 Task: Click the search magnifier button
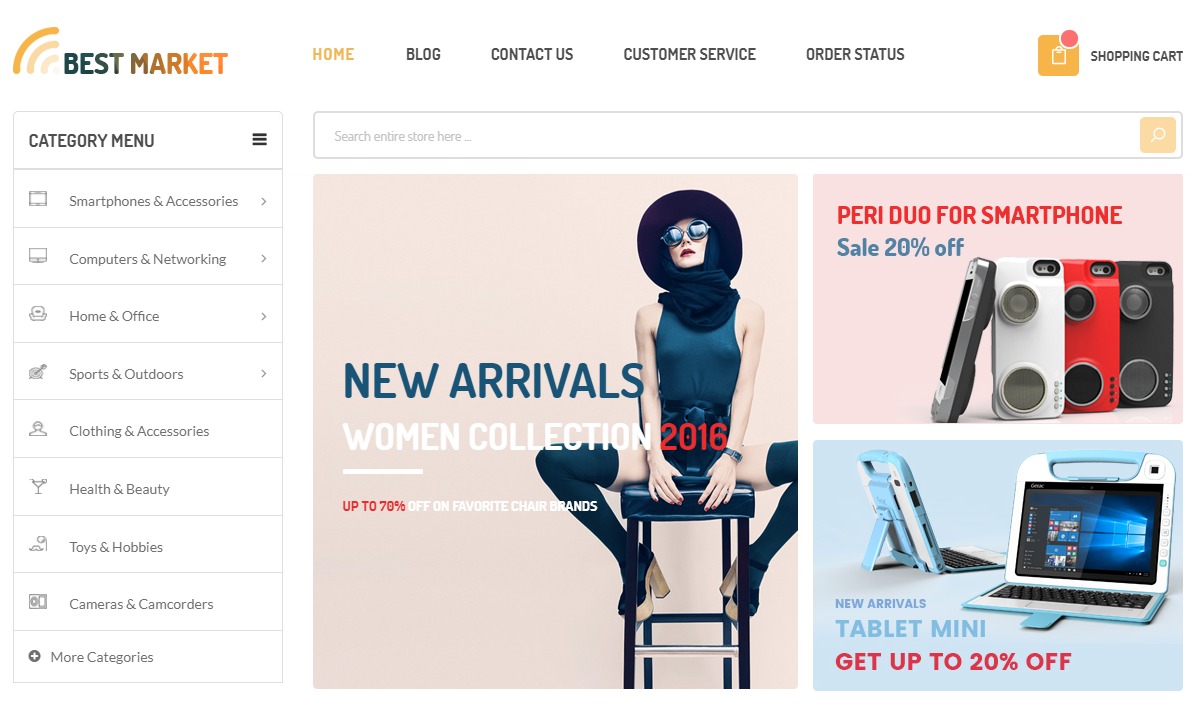pos(1158,135)
